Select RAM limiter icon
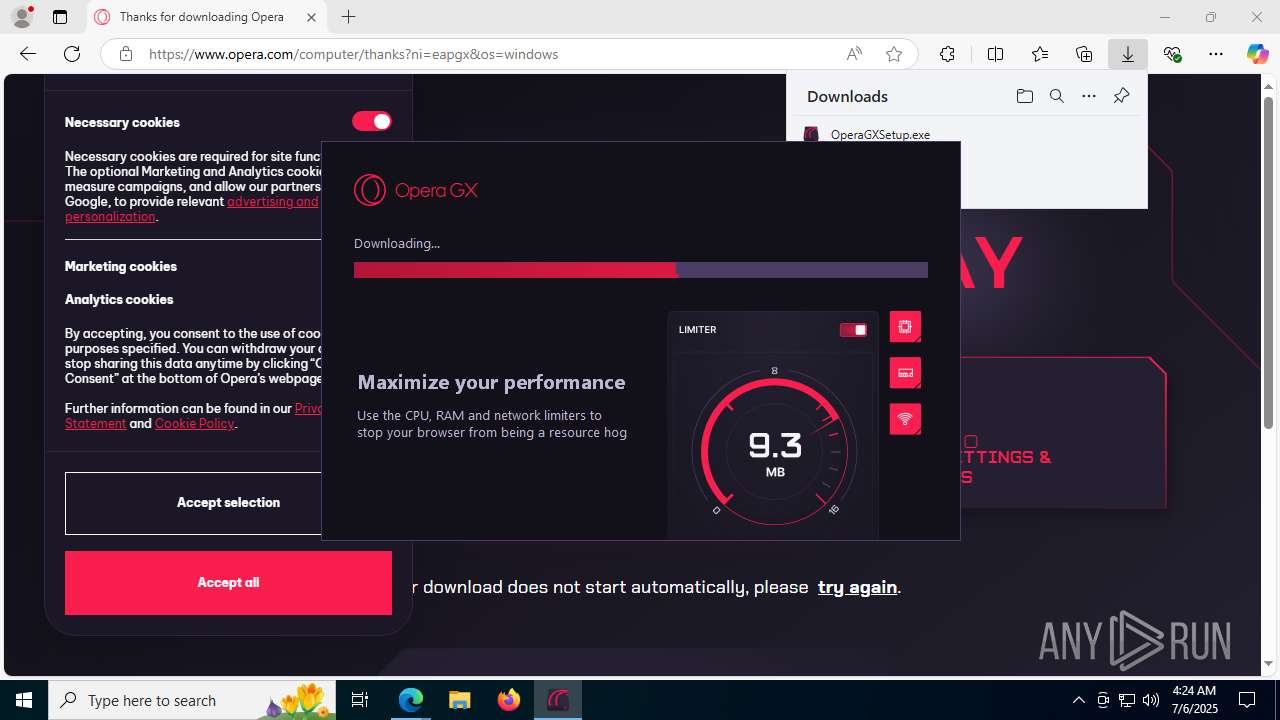The height and width of the screenshot is (720, 1280). pyautogui.click(x=905, y=373)
